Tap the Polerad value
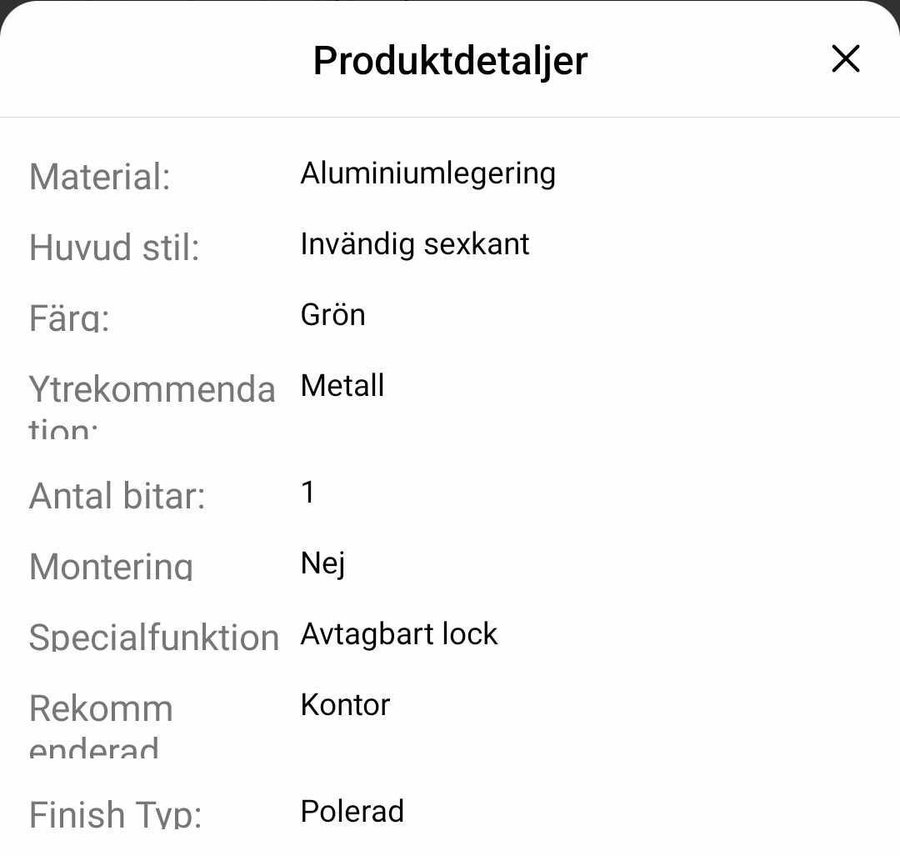The image size is (900, 856). 352,810
